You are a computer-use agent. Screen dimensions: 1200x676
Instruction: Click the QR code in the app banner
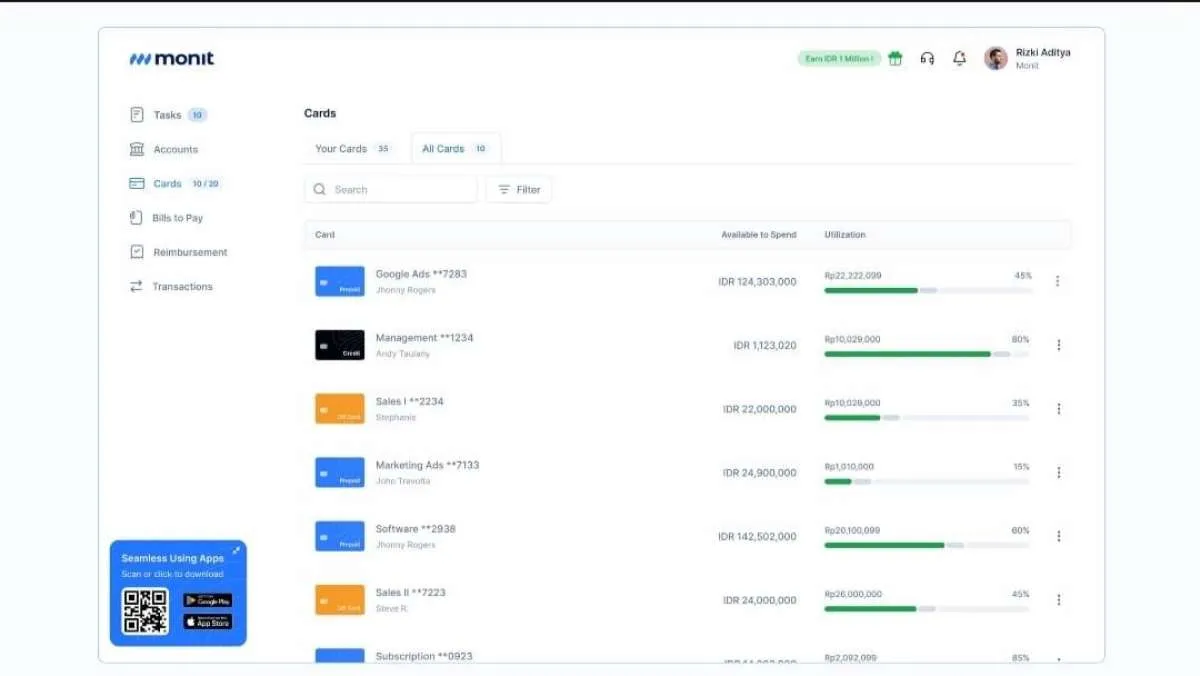click(145, 611)
